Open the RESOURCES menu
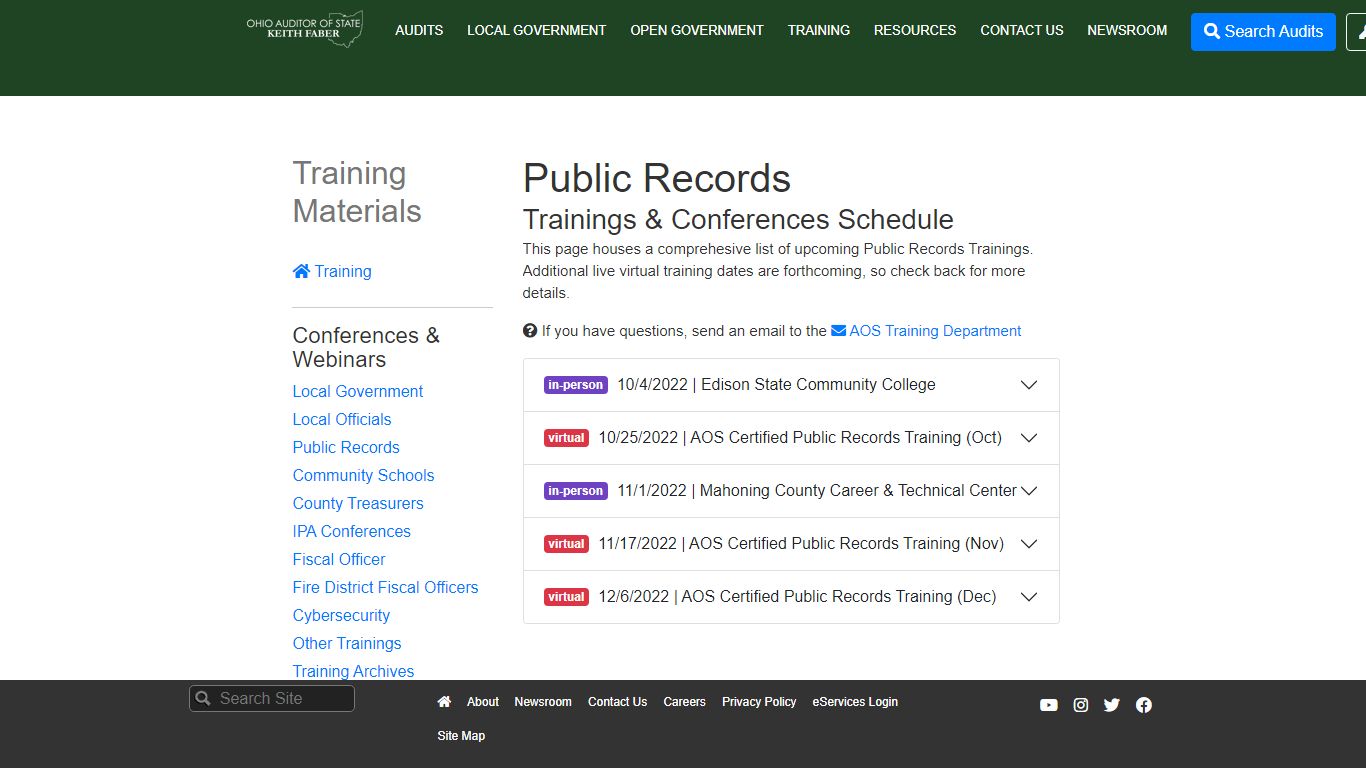 coord(915,30)
